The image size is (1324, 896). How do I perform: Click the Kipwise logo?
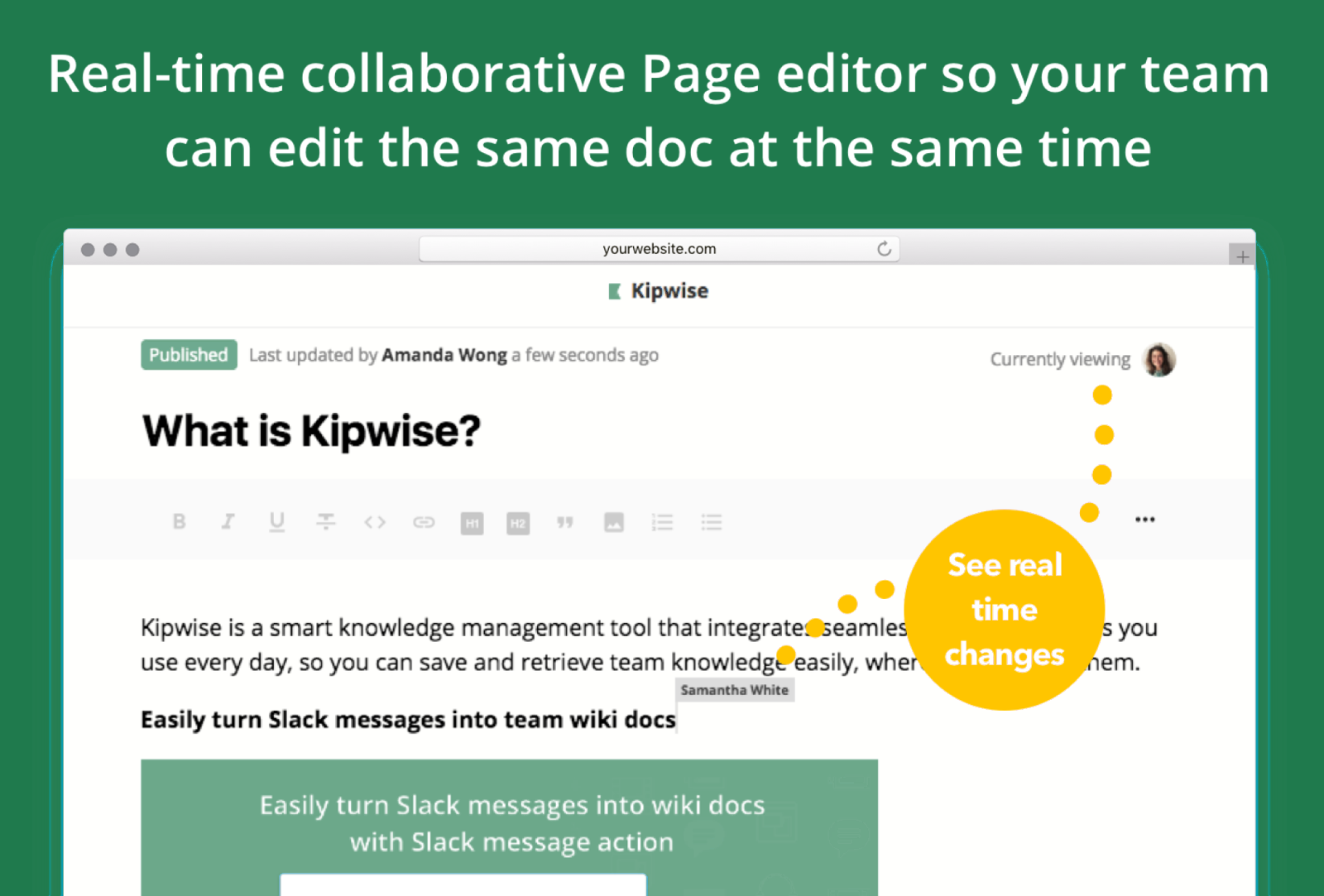tap(659, 291)
